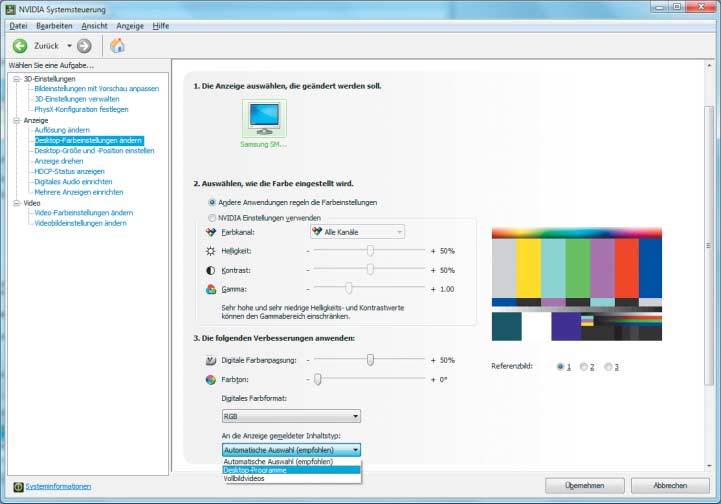
Task: Open 'Videobildeinstellungen ändern'
Action: click(x=80, y=223)
